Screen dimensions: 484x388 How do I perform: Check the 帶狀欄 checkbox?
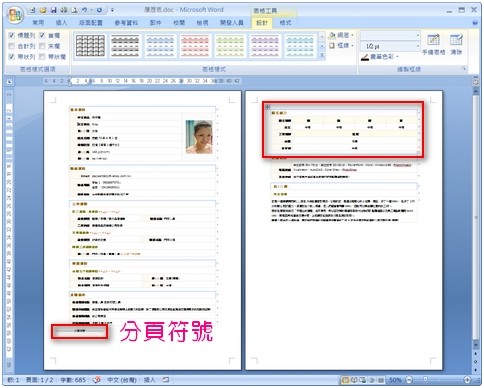tap(42, 57)
